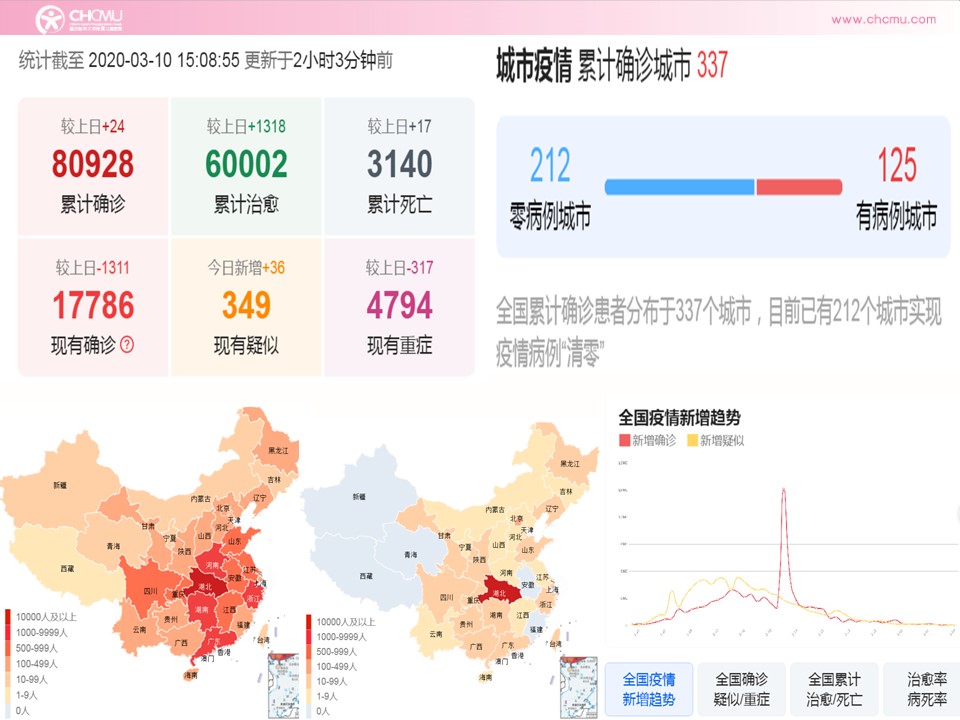Click the question mark icon beside 现有确诊

tap(127, 345)
